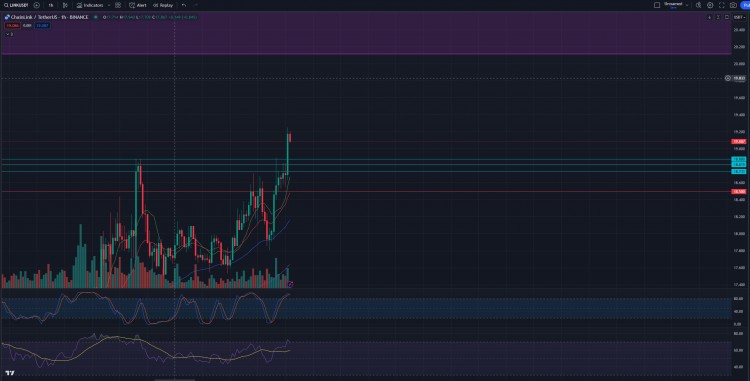Open the 1h timeframe selector
Image resolution: width=750 pixels, height=381 pixels.
(x=51, y=5)
